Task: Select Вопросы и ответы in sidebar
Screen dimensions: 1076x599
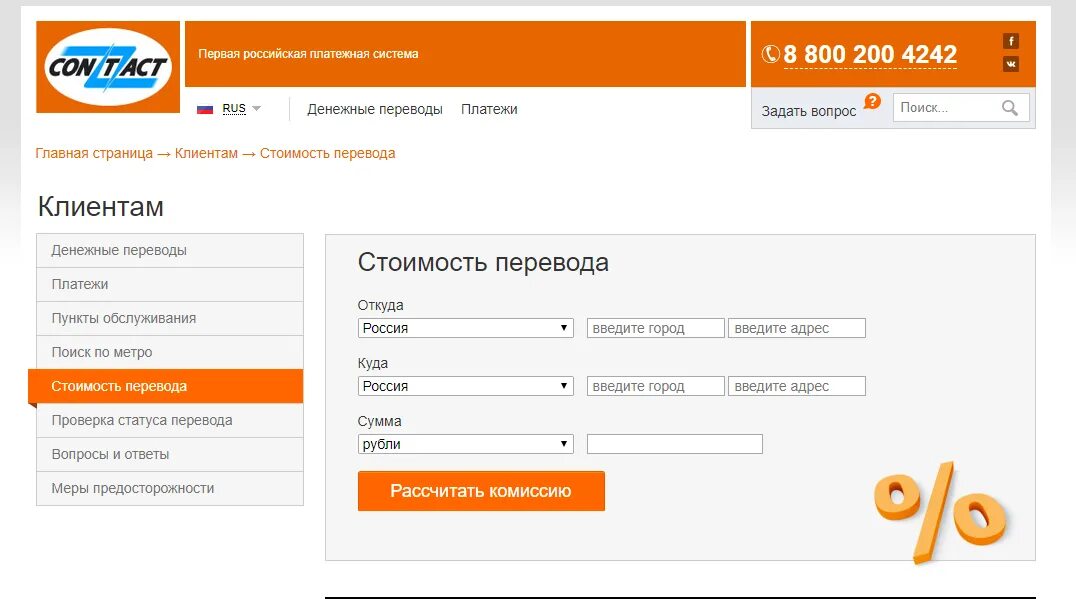Action: (x=169, y=454)
